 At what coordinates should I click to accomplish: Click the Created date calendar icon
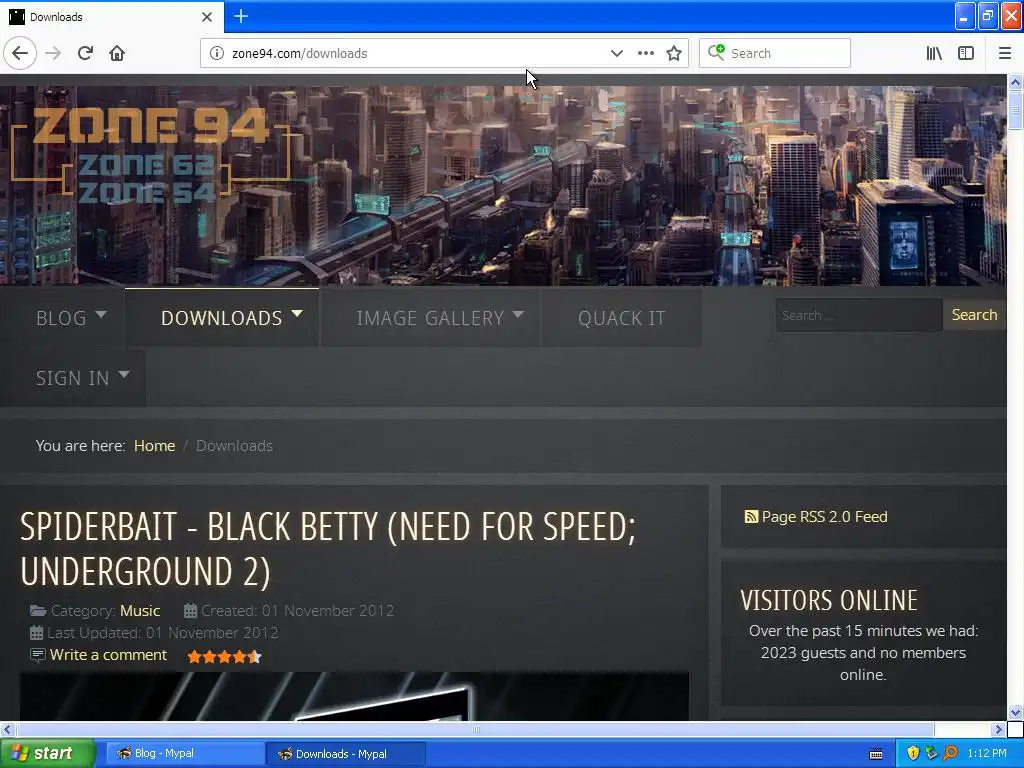tap(190, 611)
